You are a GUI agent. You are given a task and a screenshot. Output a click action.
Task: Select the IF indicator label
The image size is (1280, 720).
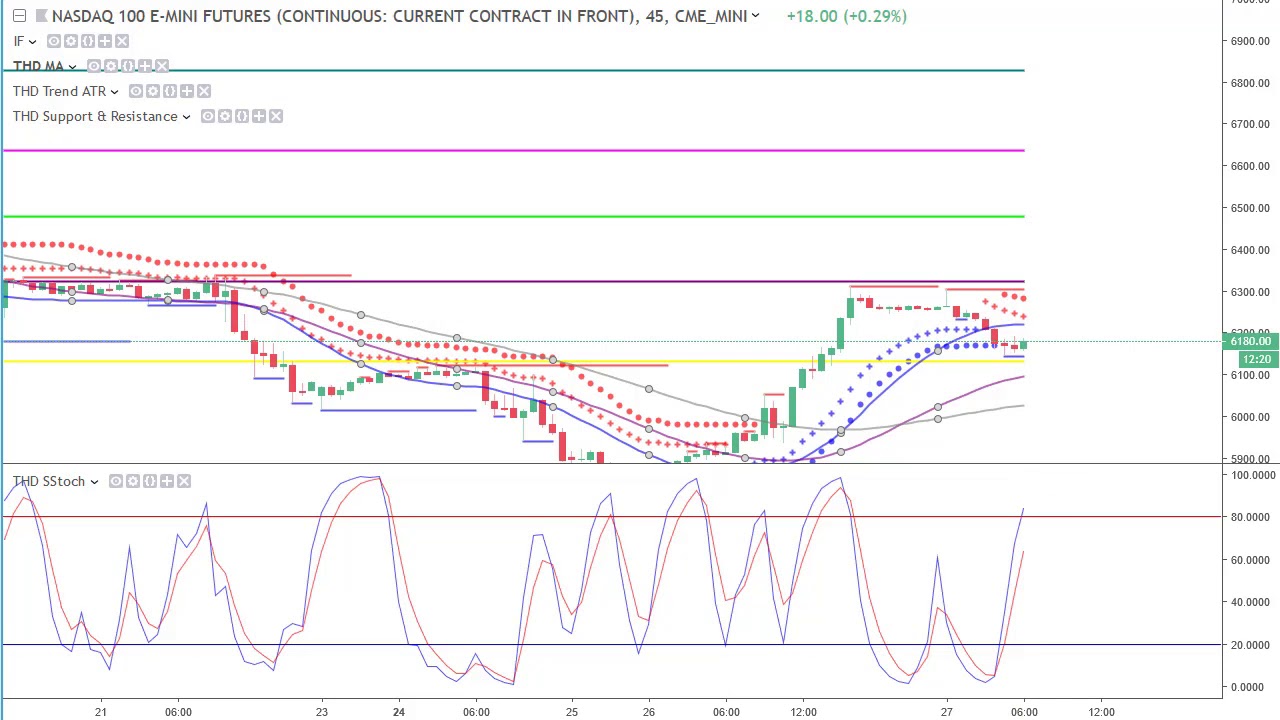click(x=18, y=41)
